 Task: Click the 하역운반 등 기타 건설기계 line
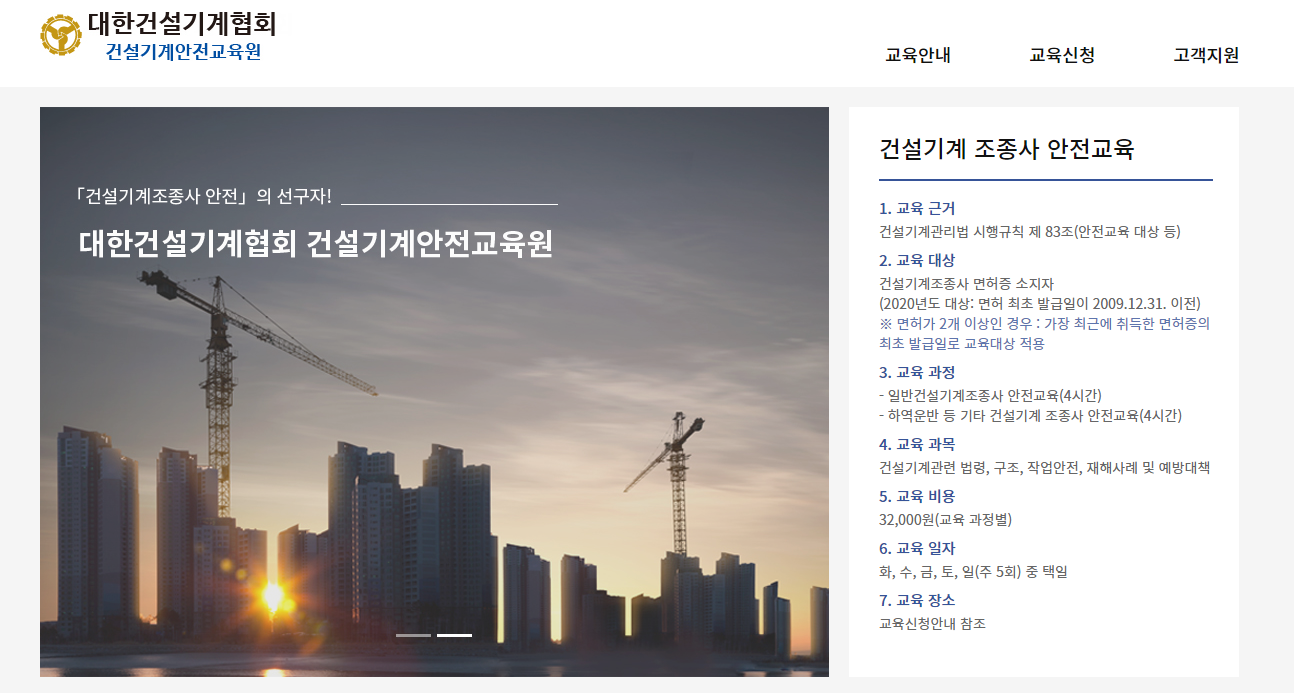1030,415
